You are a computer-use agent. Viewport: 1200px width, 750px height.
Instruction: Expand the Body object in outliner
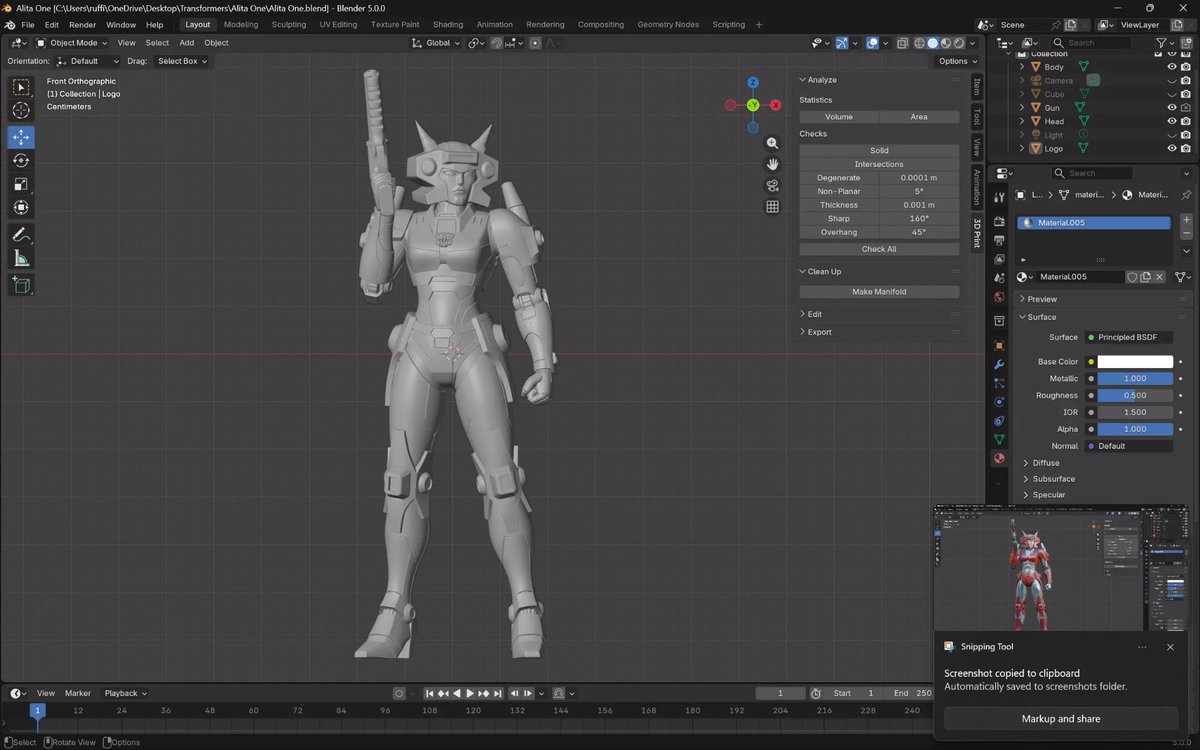point(1022,67)
